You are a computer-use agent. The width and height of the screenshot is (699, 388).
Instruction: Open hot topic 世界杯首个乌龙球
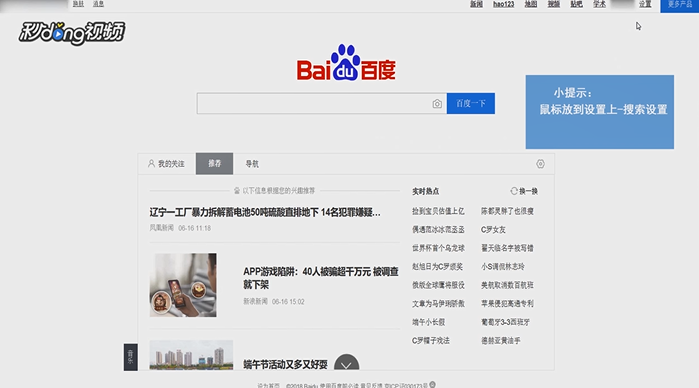[438, 248]
